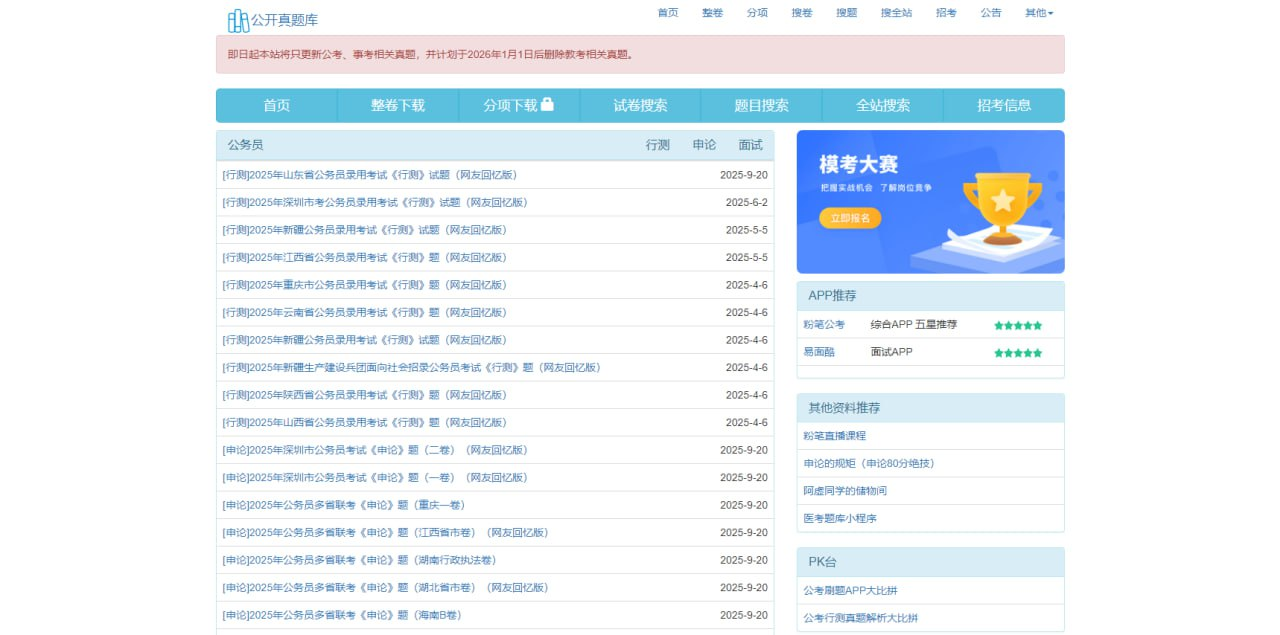The image size is (1280, 635).
Task: Switch to the 行测 tab in 公务员 panel
Action: (657, 145)
